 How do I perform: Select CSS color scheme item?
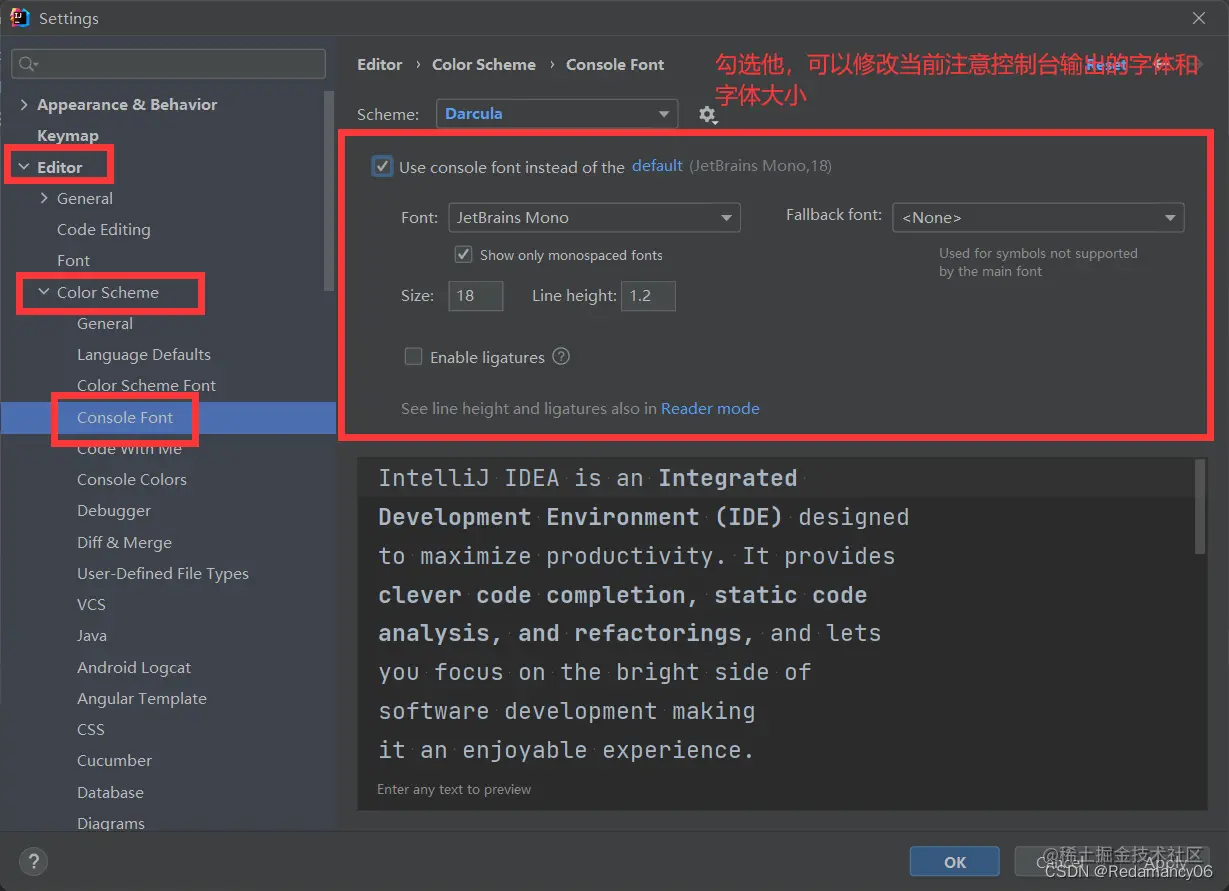coord(91,729)
